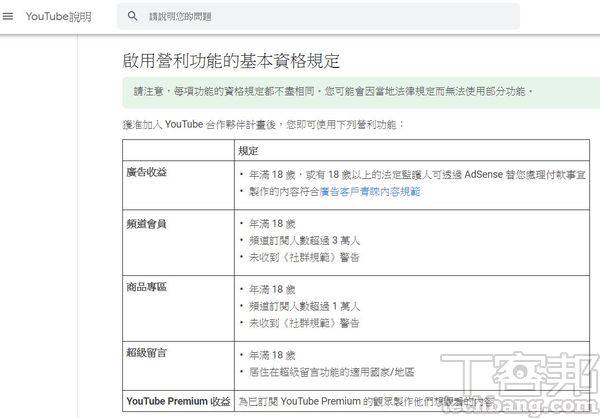Click the 商品專區 row label
Viewport: 600px width, 418px height.
[147, 287]
